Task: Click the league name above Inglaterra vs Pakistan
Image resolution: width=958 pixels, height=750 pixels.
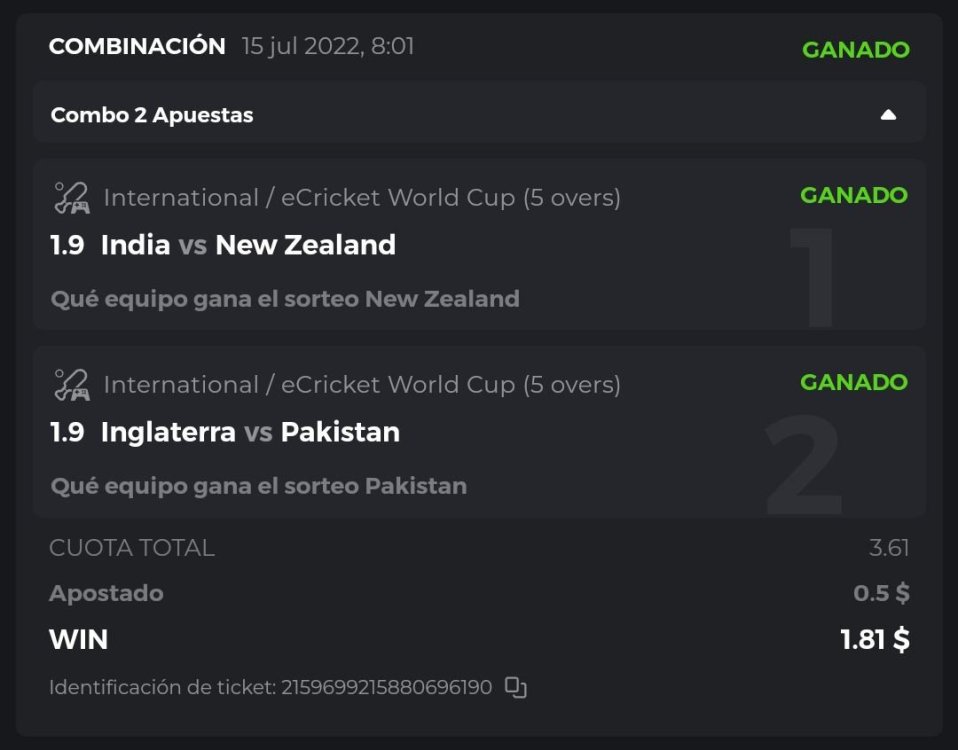Action: (362, 385)
